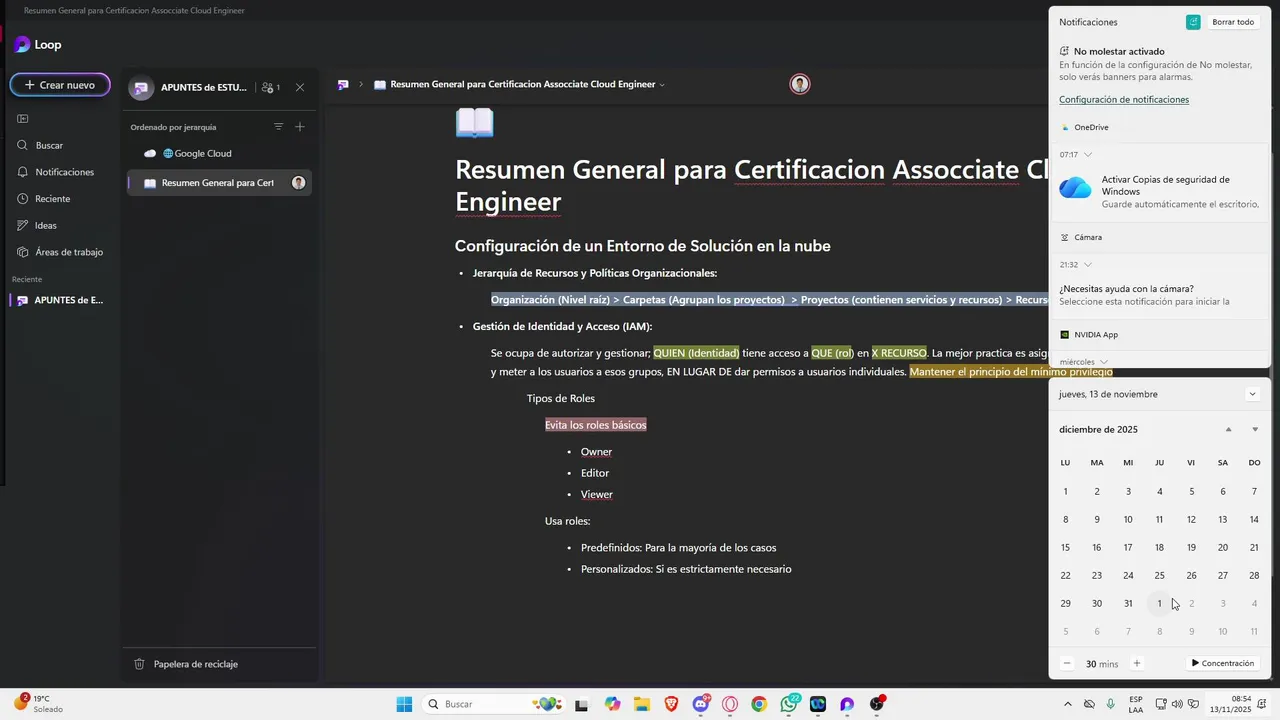Open Ideas in Loop sidebar
The image size is (1280, 720).
click(x=46, y=225)
